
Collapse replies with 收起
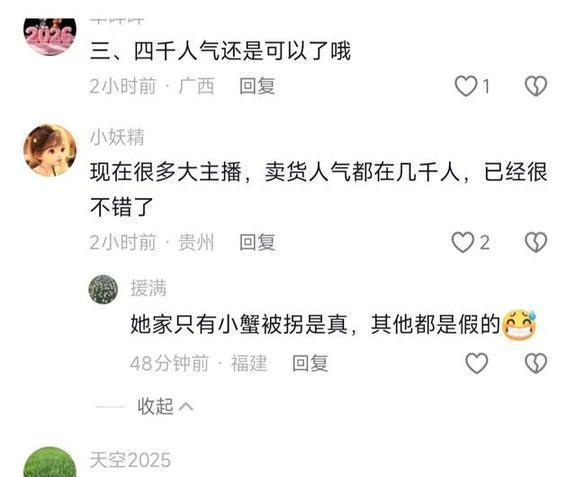tap(155, 406)
